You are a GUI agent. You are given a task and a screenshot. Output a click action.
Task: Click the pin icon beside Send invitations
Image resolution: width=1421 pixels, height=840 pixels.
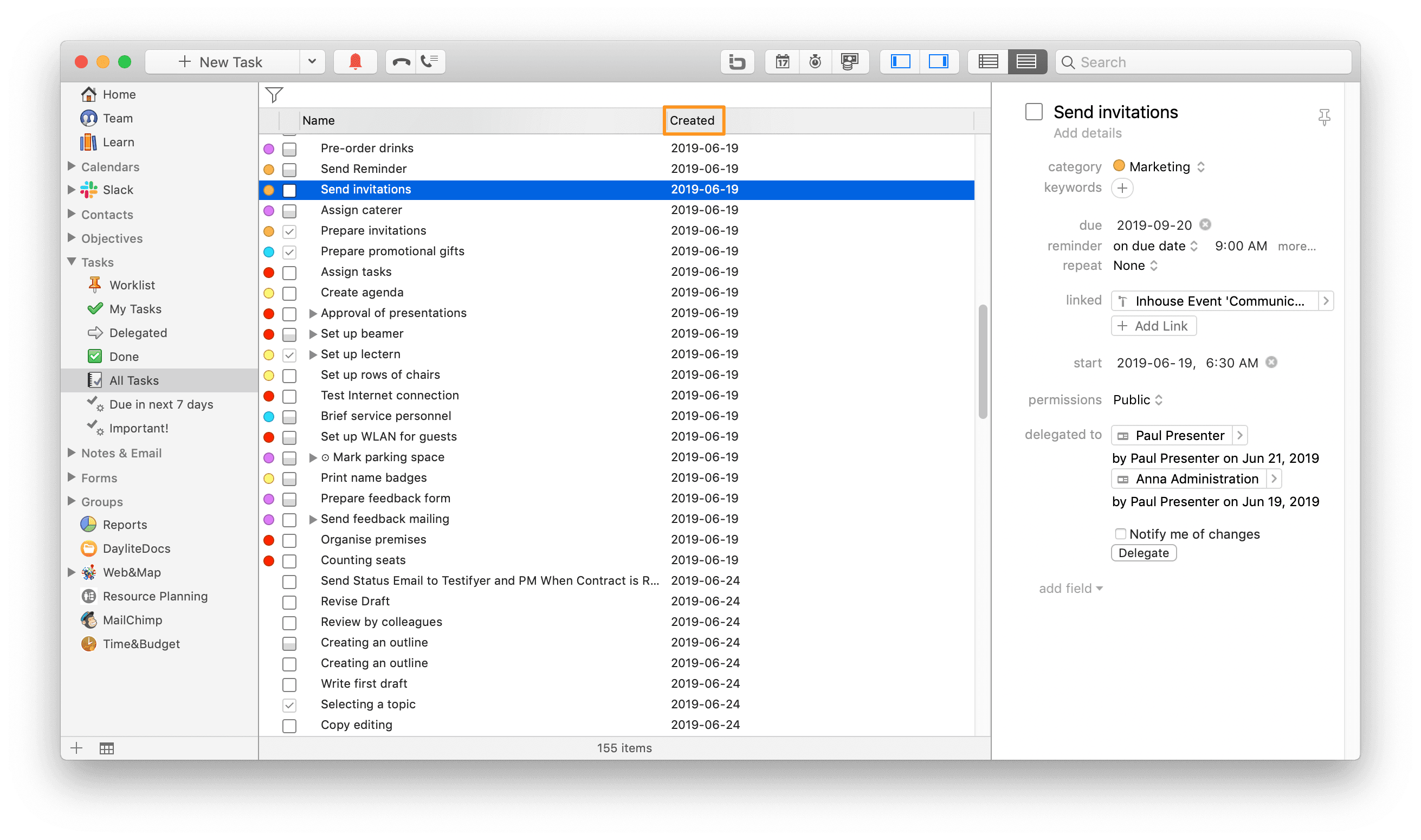click(1323, 117)
